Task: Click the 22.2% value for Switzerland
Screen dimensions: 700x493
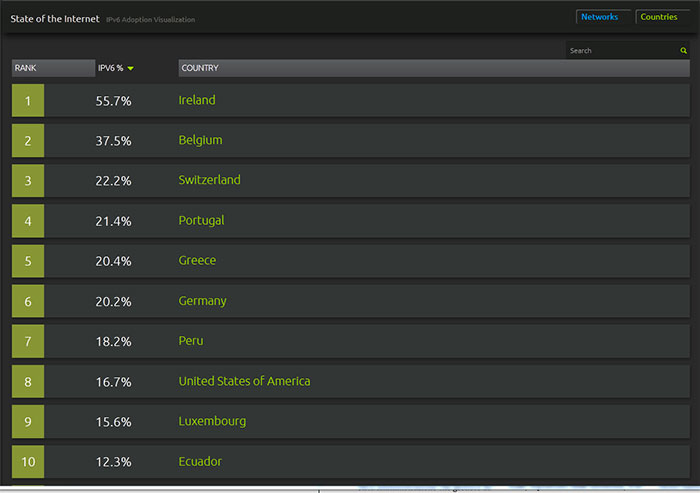Action: click(113, 181)
